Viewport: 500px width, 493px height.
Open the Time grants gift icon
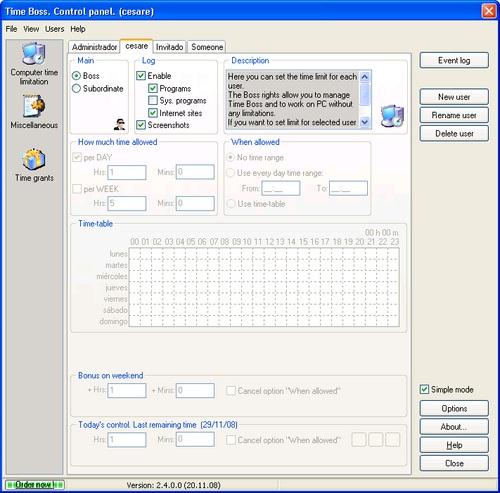point(34,159)
